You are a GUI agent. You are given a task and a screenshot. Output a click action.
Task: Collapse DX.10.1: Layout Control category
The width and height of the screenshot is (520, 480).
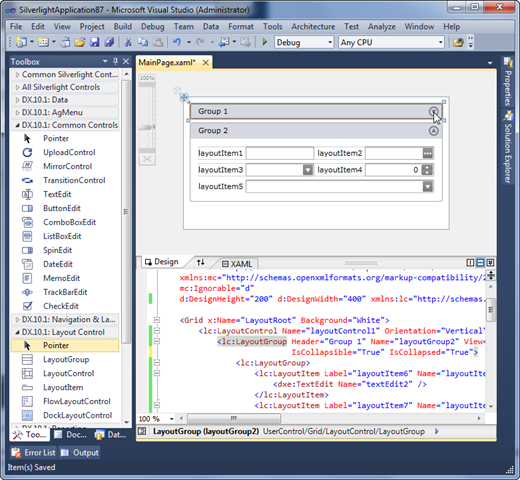[x=17, y=332]
